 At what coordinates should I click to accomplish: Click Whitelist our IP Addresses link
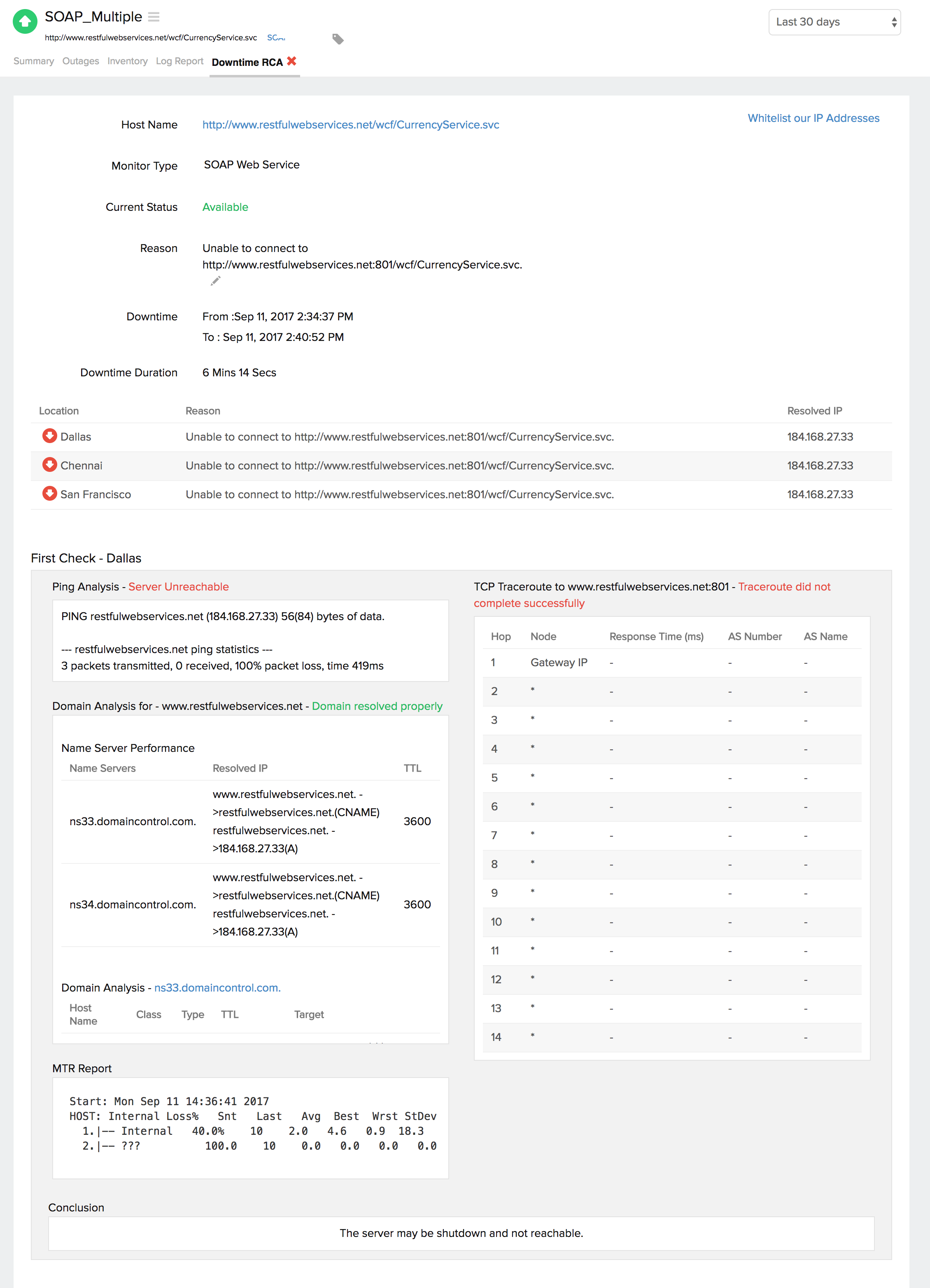(x=813, y=118)
